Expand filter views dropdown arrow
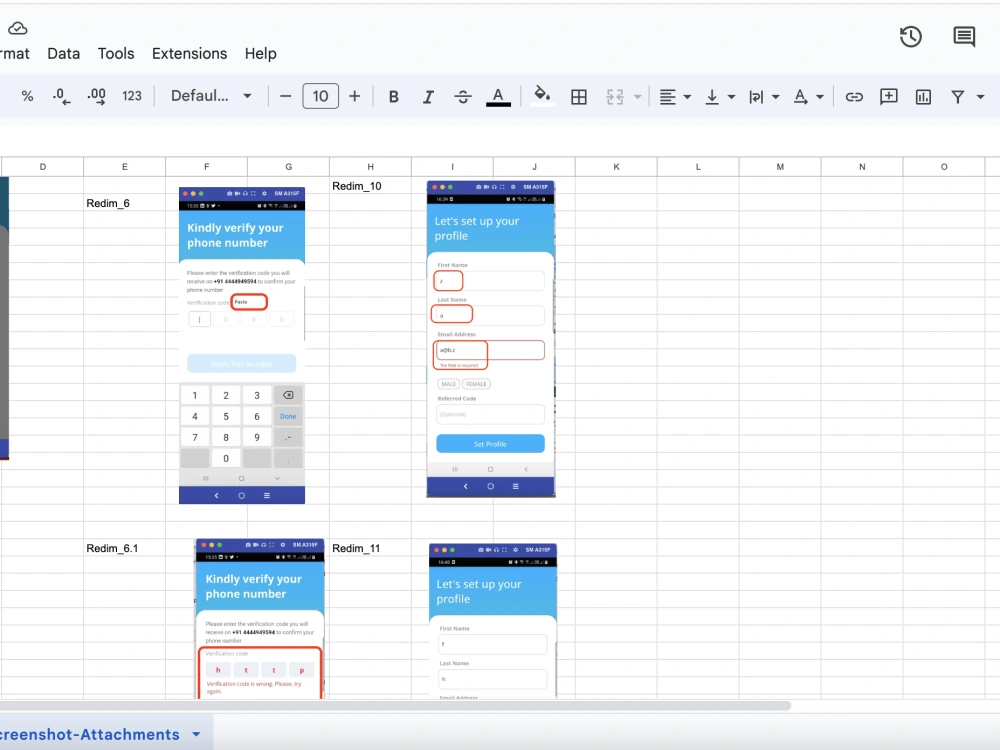 tap(980, 97)
